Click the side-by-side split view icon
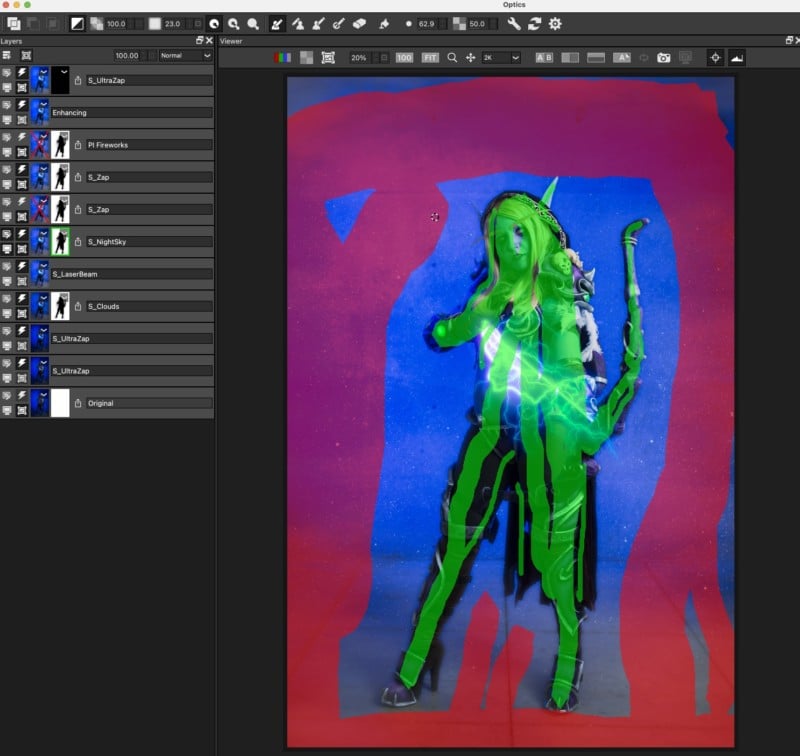Screen dimensions: 800x756 pyautogui.click(x=570, y=58)
